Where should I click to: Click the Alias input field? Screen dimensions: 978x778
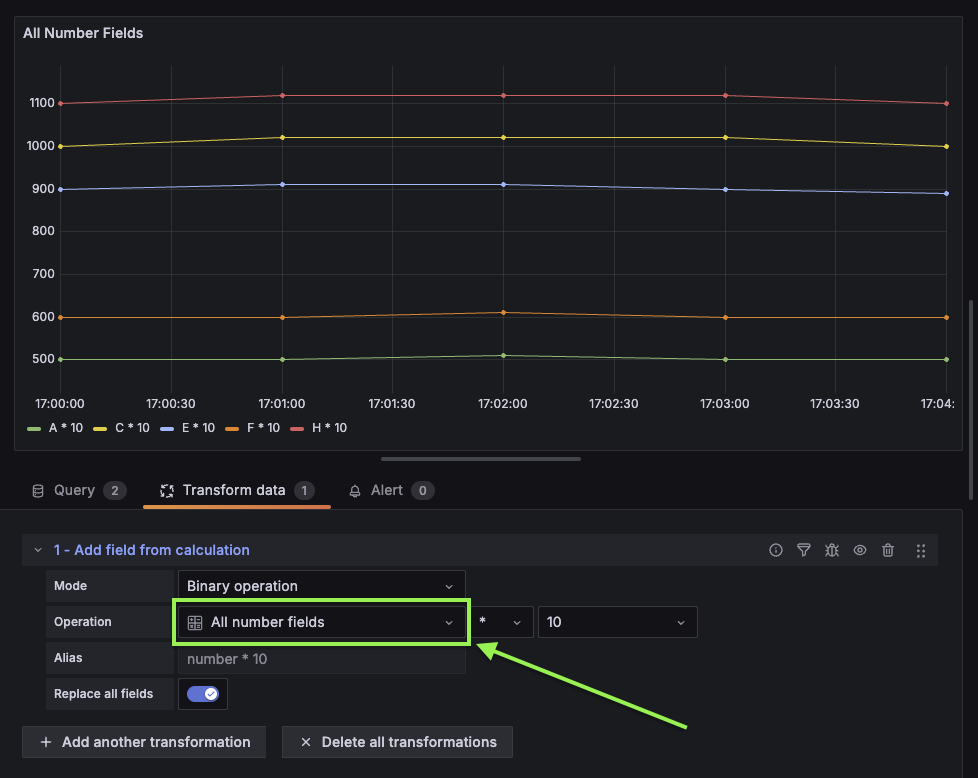(321, 659)
